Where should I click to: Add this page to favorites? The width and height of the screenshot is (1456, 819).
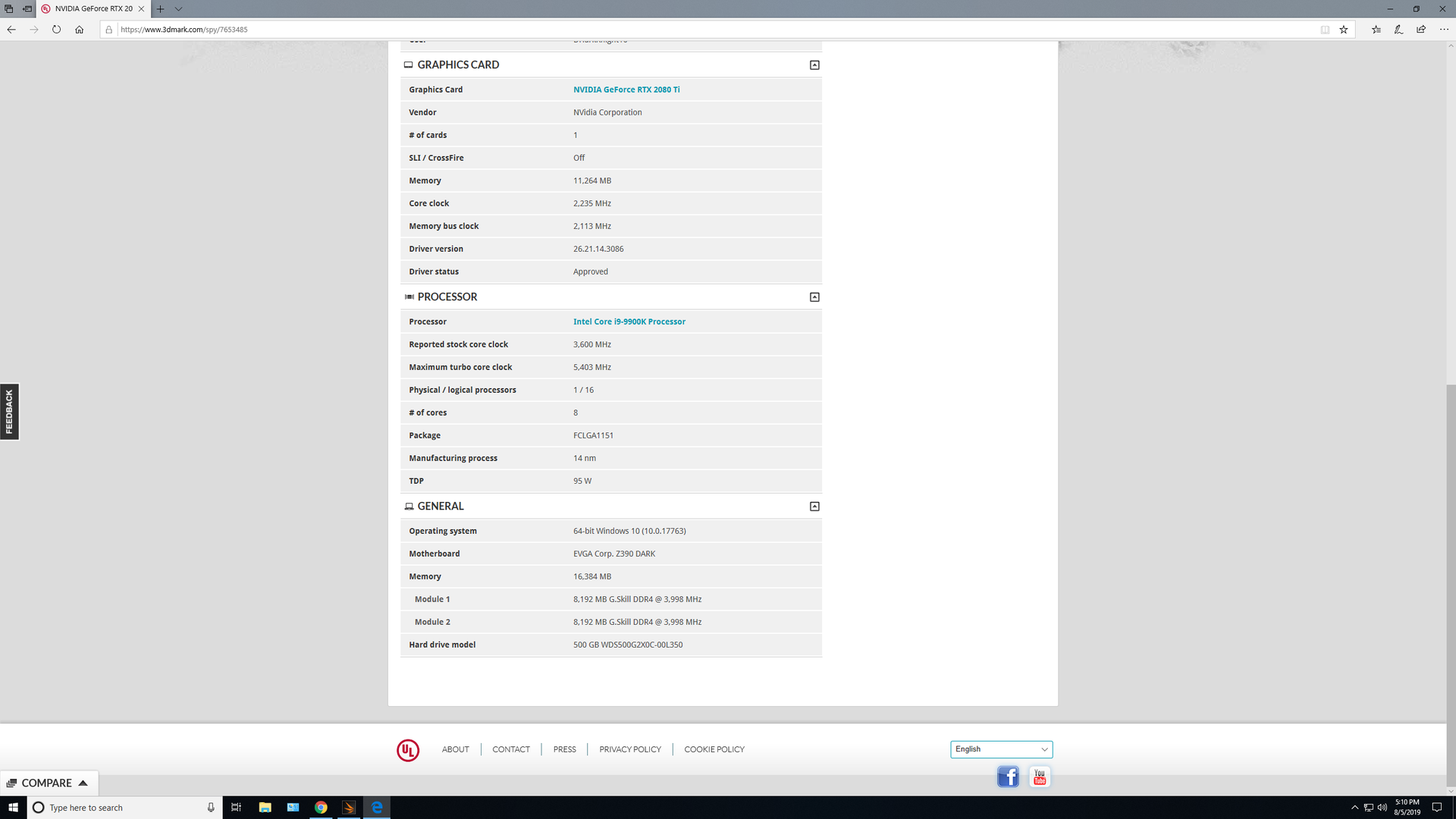pos(1344,30)
